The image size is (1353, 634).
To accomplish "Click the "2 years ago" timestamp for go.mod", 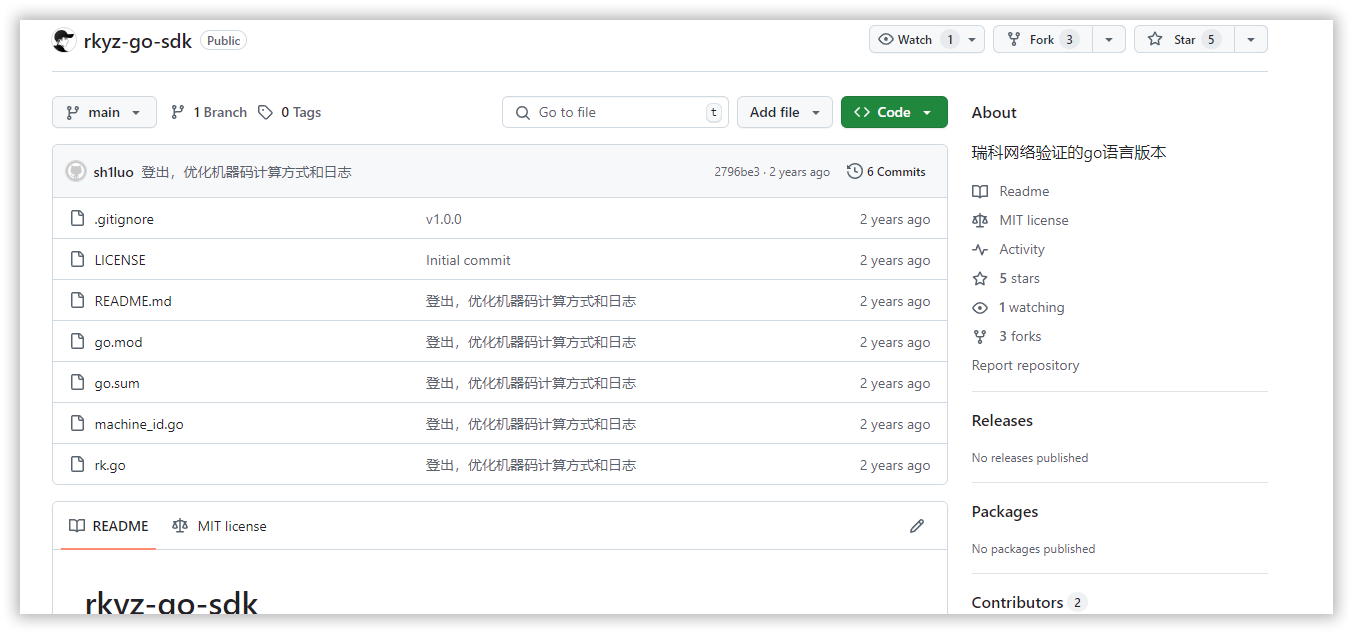I will (895, 342).
